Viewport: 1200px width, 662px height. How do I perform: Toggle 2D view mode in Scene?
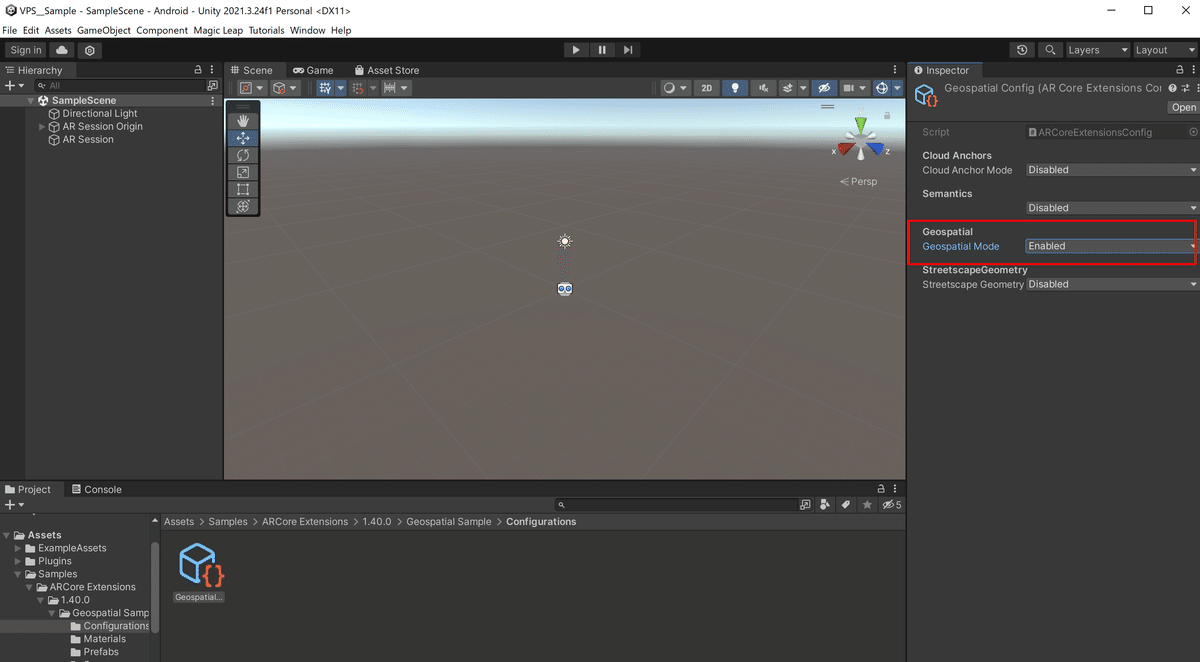[707, 88]
